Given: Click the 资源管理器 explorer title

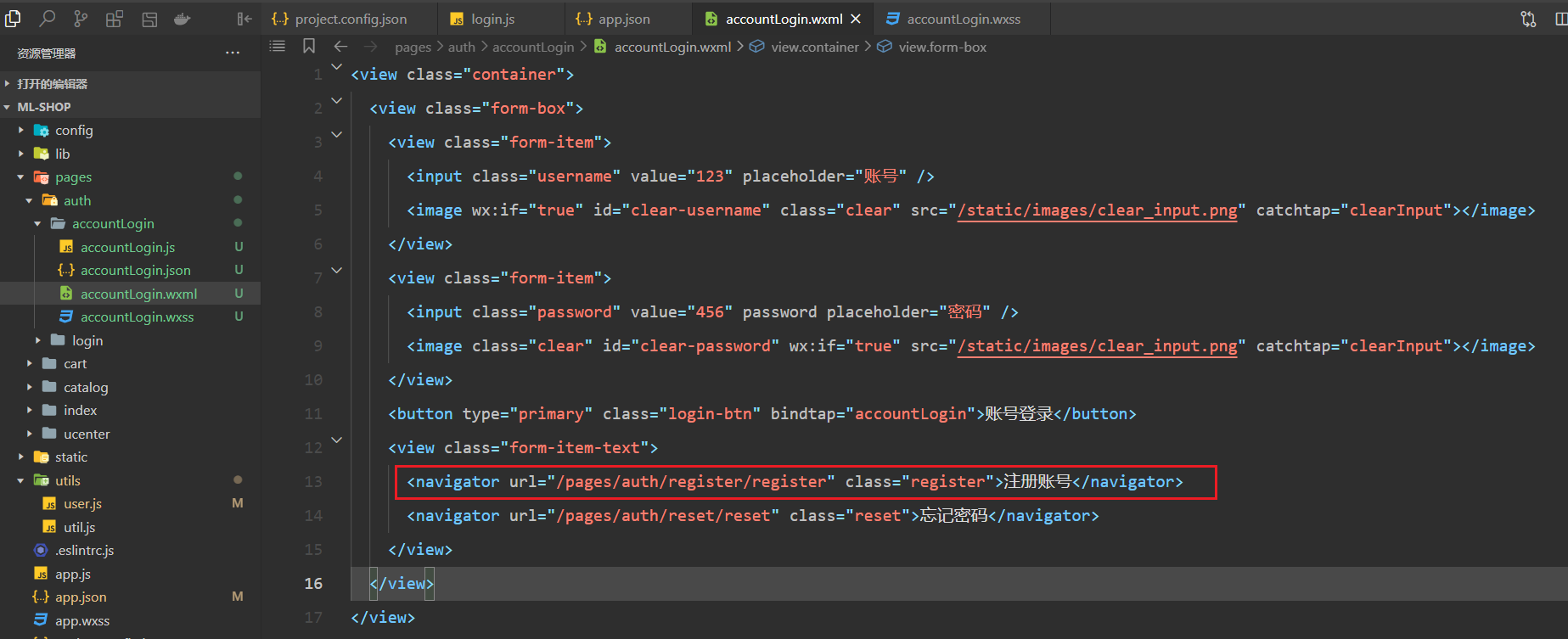Looking at the screenshot, I should 47,53.
